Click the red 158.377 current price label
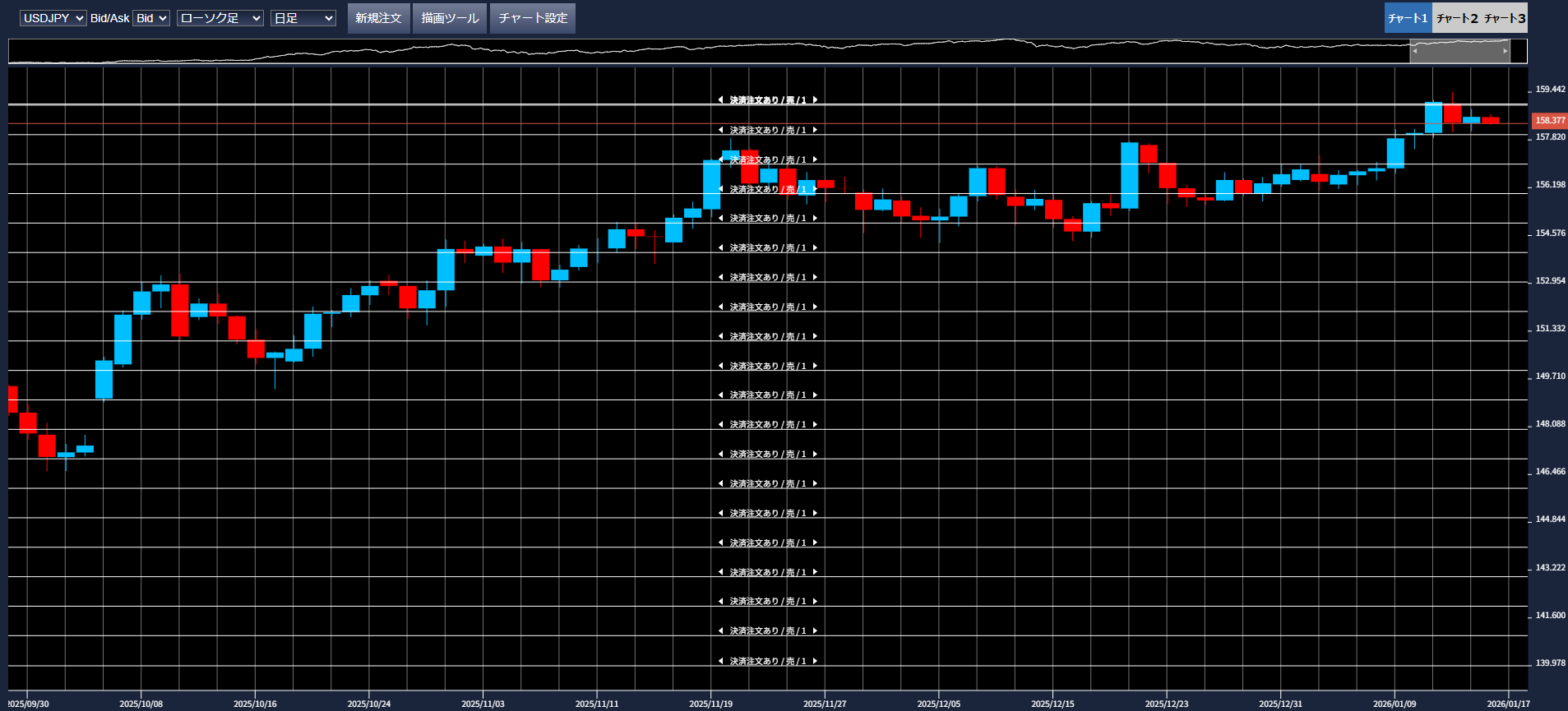The width and height of the screenshot is (1568, 711). [1549, 121]
